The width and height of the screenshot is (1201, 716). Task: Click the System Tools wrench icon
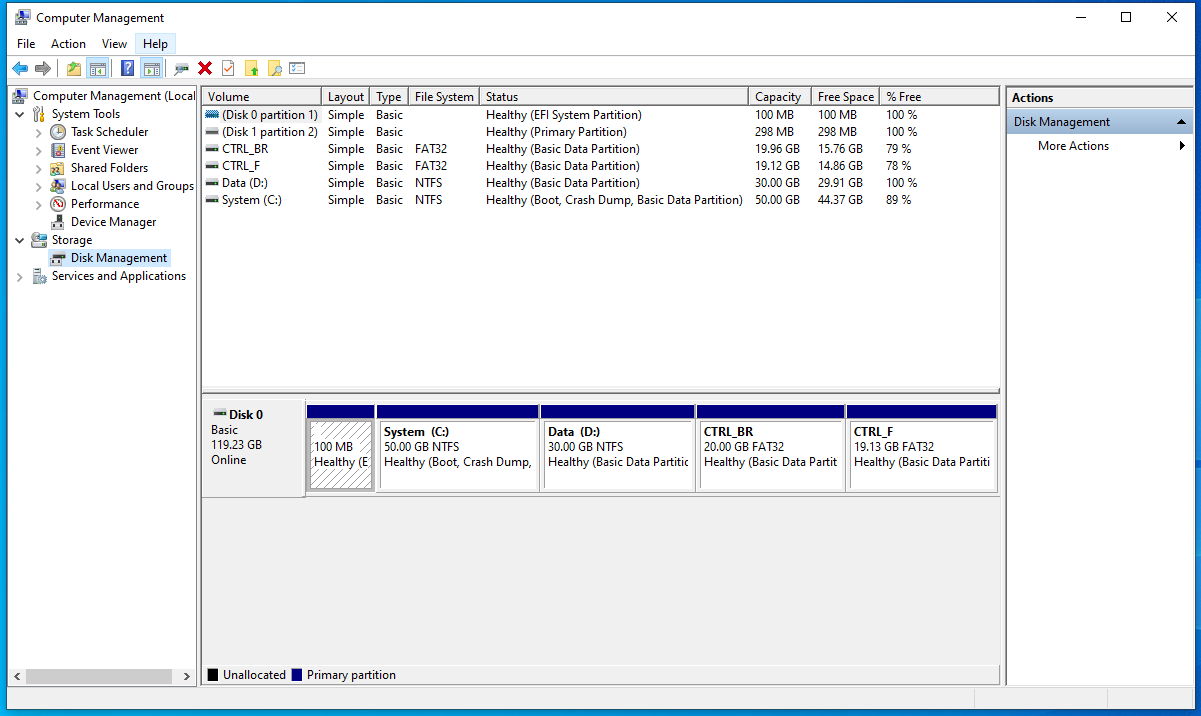point(40,114)
